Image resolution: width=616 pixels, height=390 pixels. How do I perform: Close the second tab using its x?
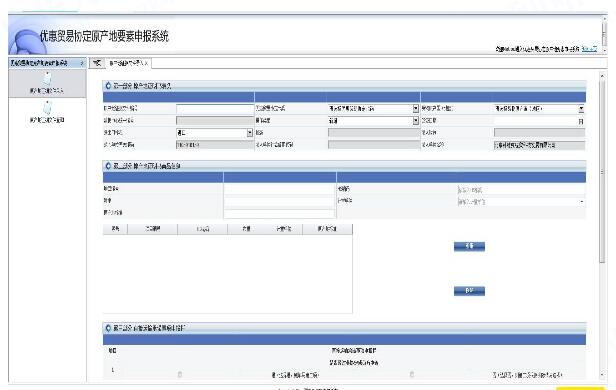click(x=146, y=63)
